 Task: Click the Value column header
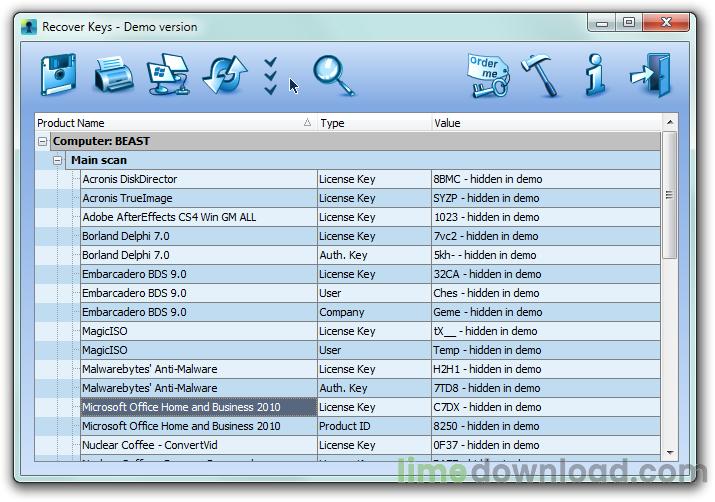(546, 123)
